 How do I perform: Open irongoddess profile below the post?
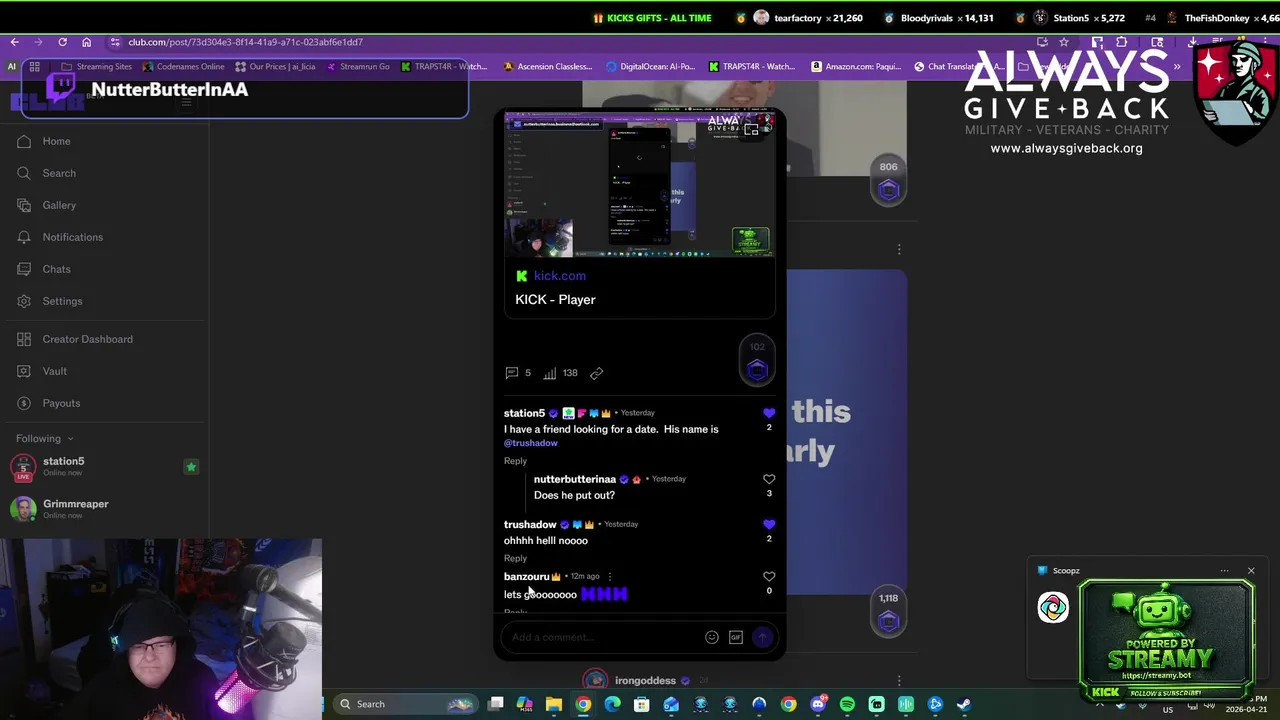(x=645, y=681)
